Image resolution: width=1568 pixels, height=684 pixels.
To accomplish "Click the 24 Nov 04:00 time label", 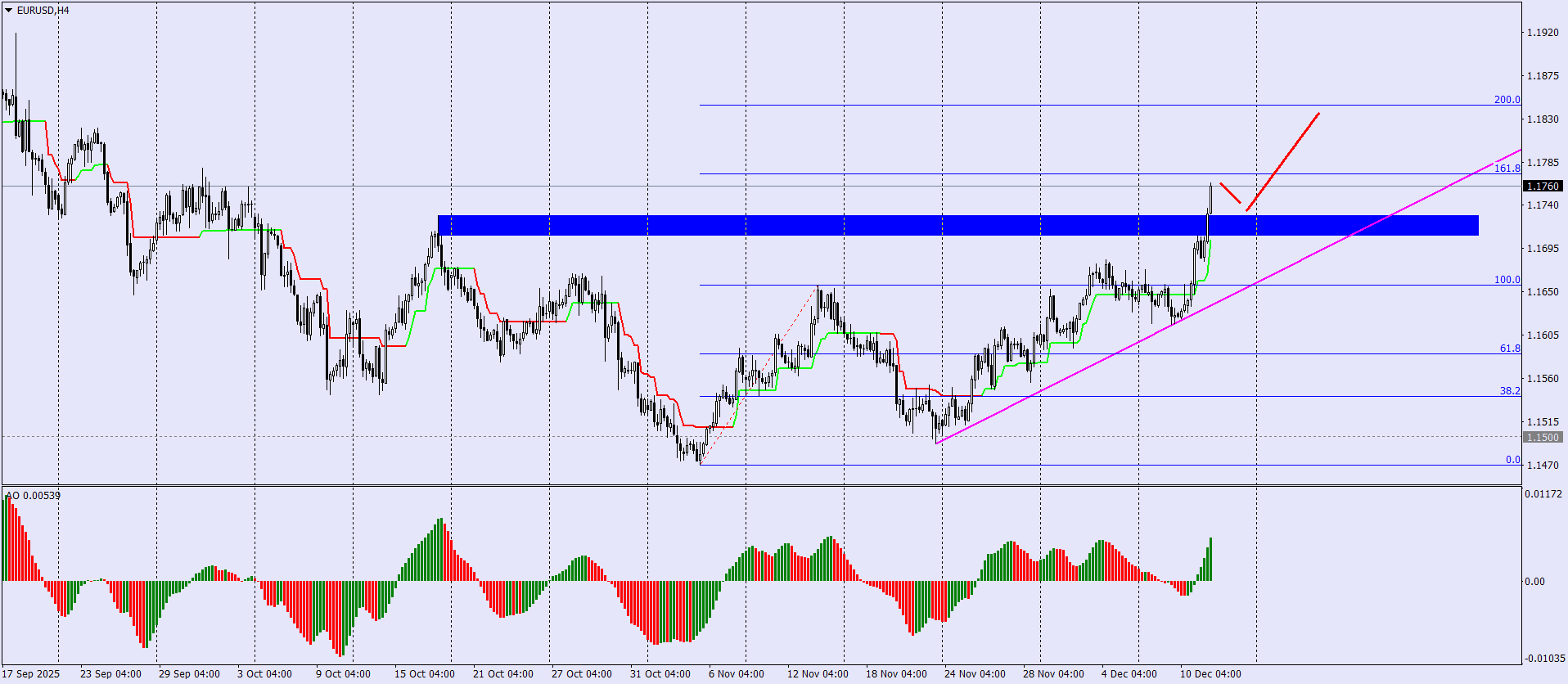I will pyautogui.click(x=975, y=674).
